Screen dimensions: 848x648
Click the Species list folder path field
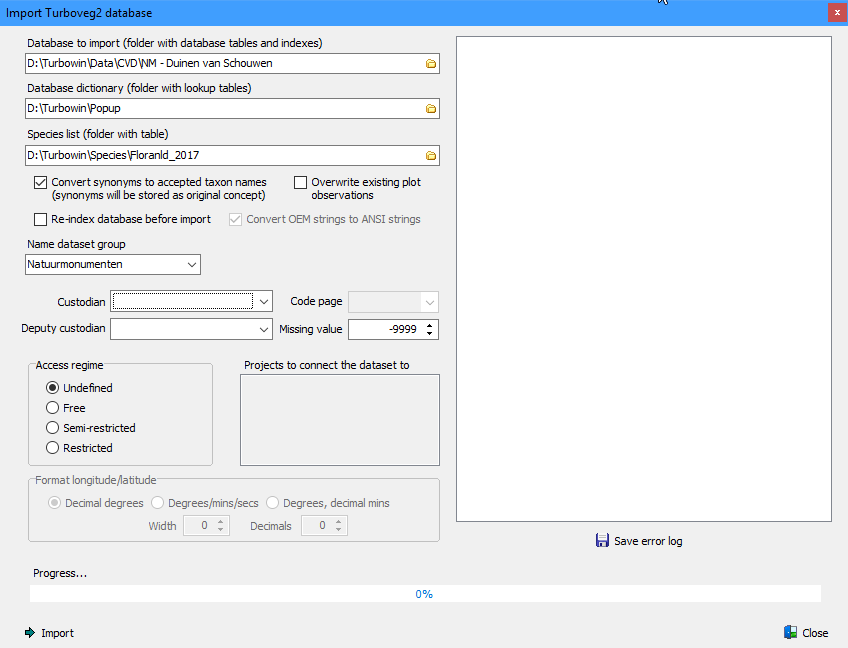coord(222,155)
